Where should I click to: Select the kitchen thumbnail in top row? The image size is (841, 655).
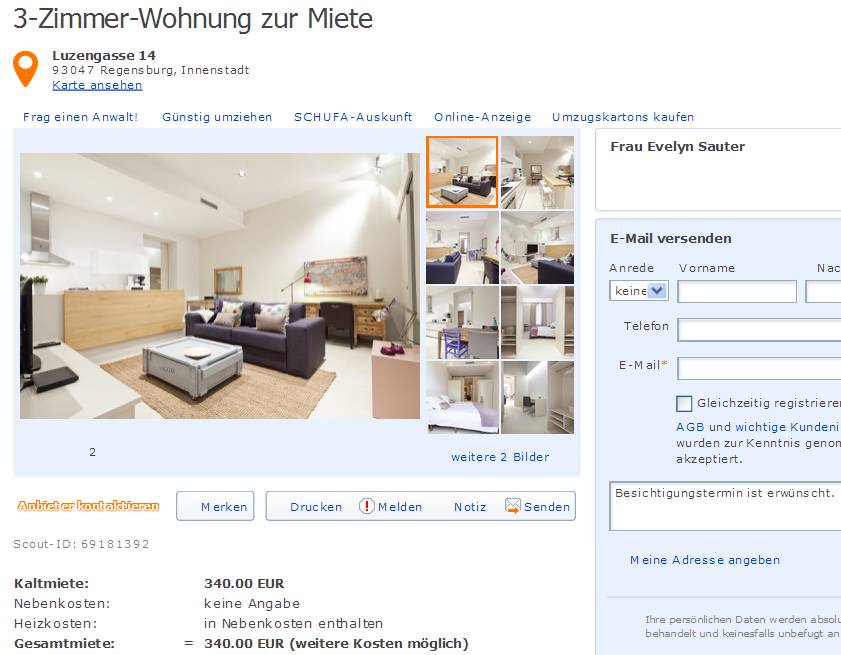pos(537,172)
